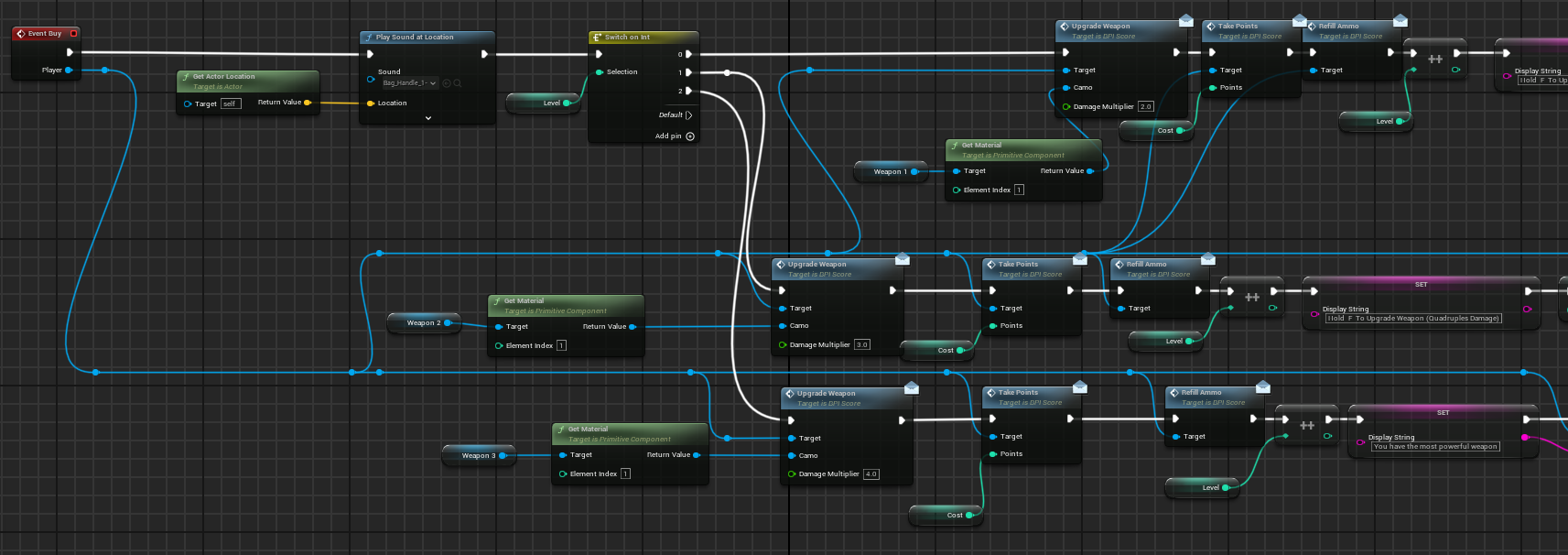Click the browse magnifier icon next to Sound asset

tap(458, 83)
